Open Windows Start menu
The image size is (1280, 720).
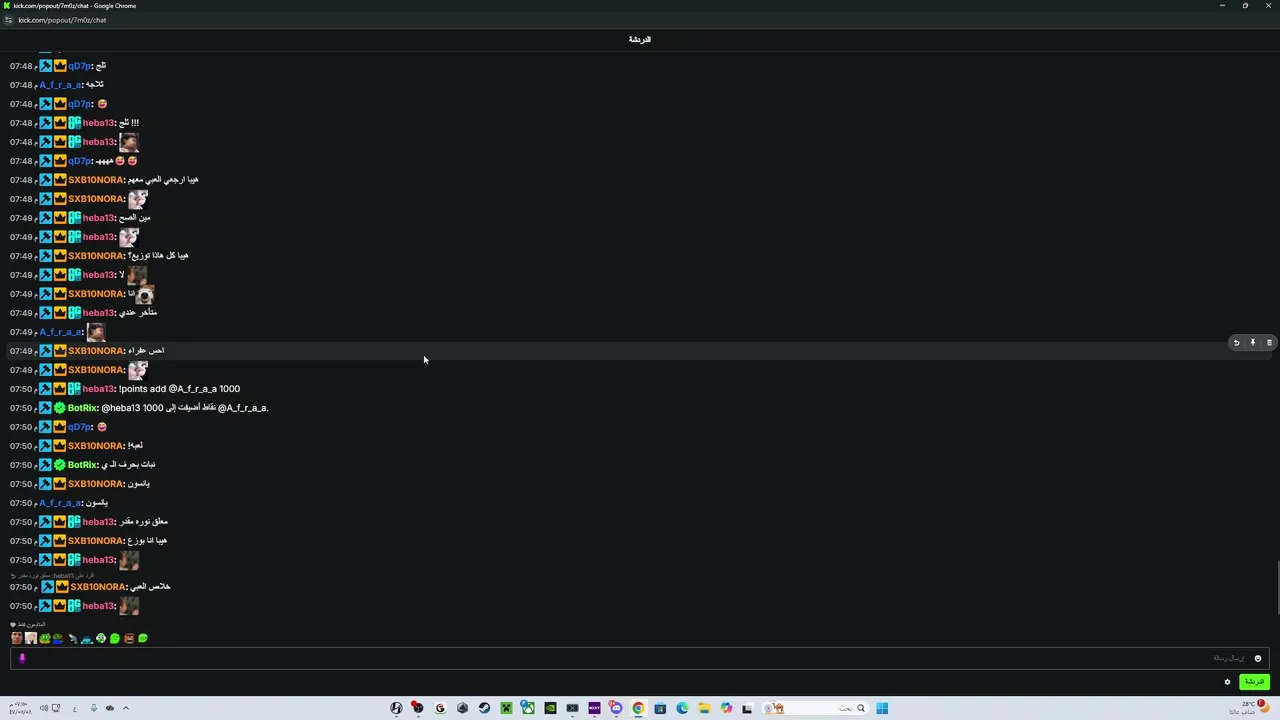[x=882, y=708]
